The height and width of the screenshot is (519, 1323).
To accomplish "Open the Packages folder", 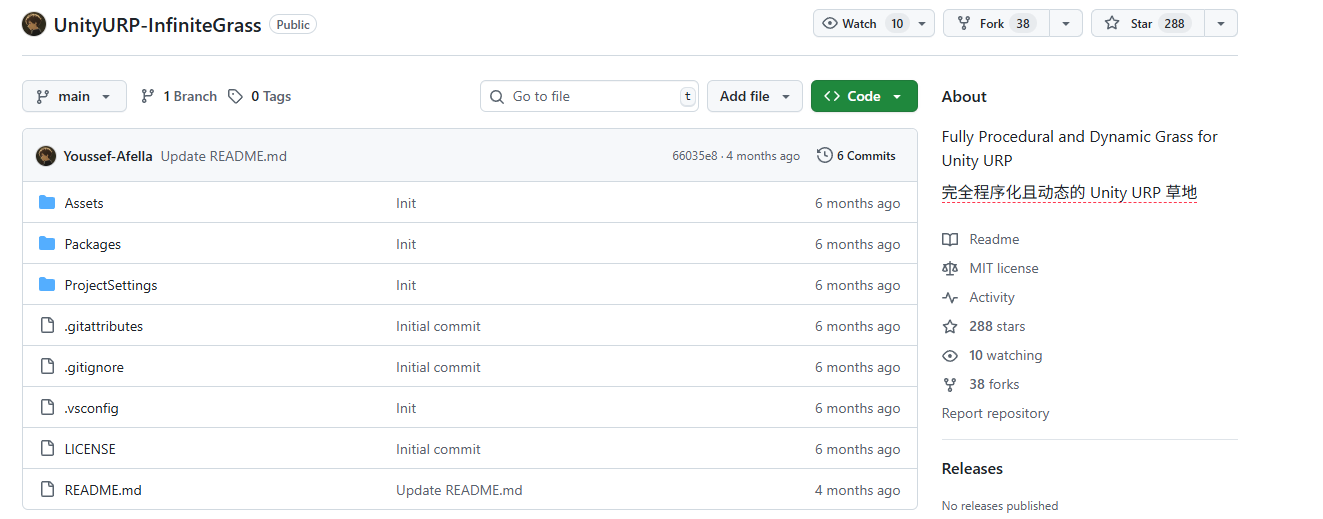I will pyautogui.click(x=93, y=244).
